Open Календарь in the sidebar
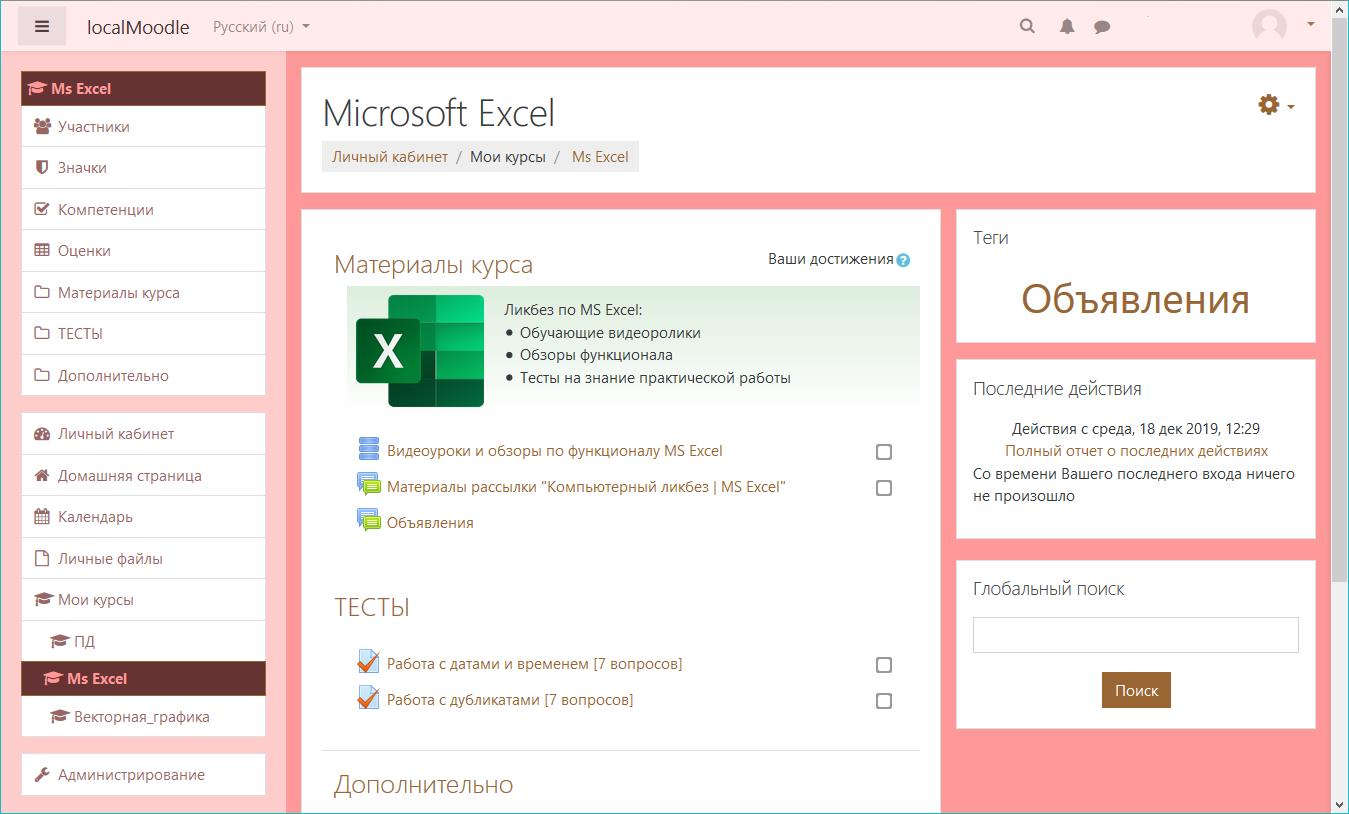This screenshot has width=1349, height=814. (x=143, y=517)
